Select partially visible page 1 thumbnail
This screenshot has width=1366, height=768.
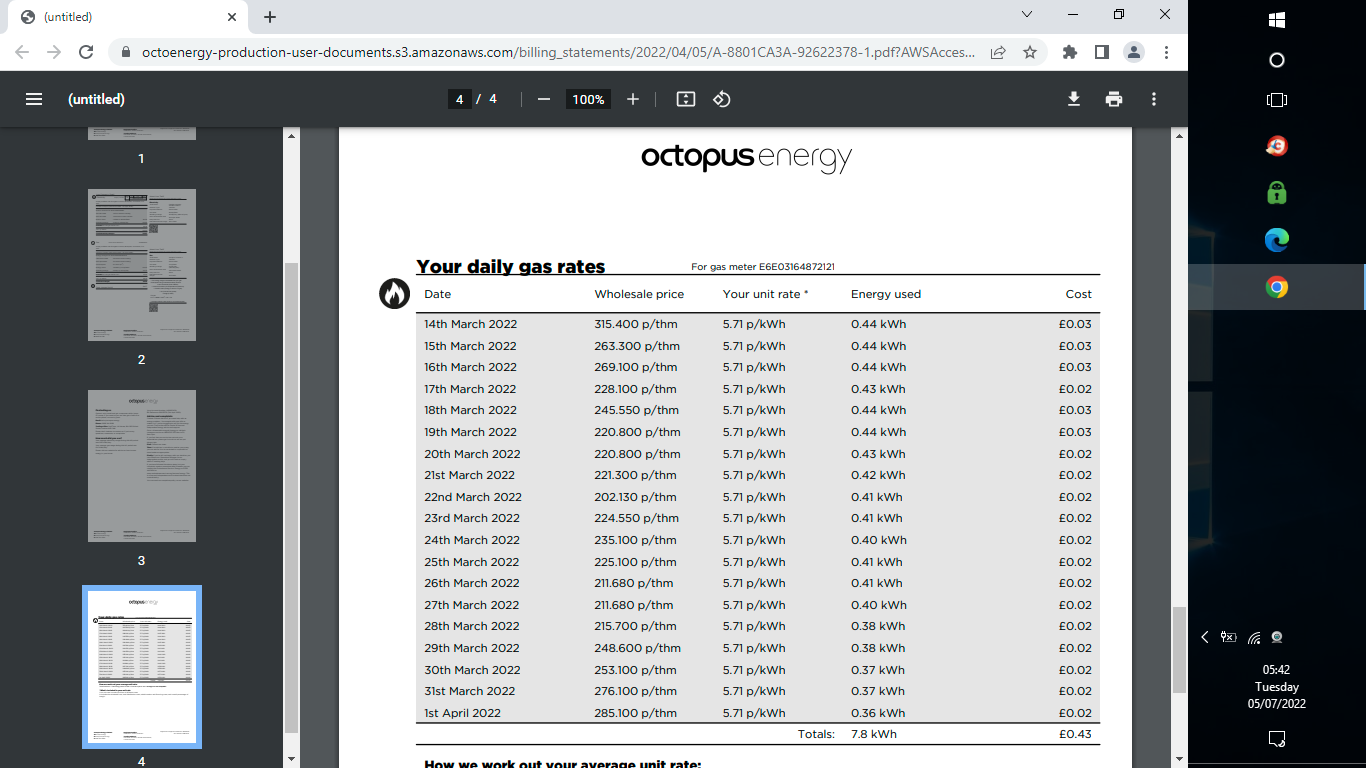(x=142, y=133)
